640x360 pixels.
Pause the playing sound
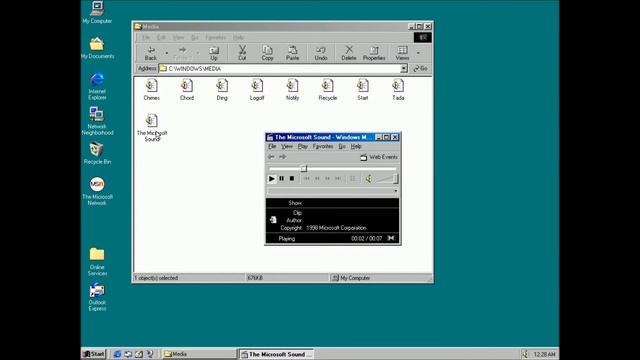(x=282, y=179)
